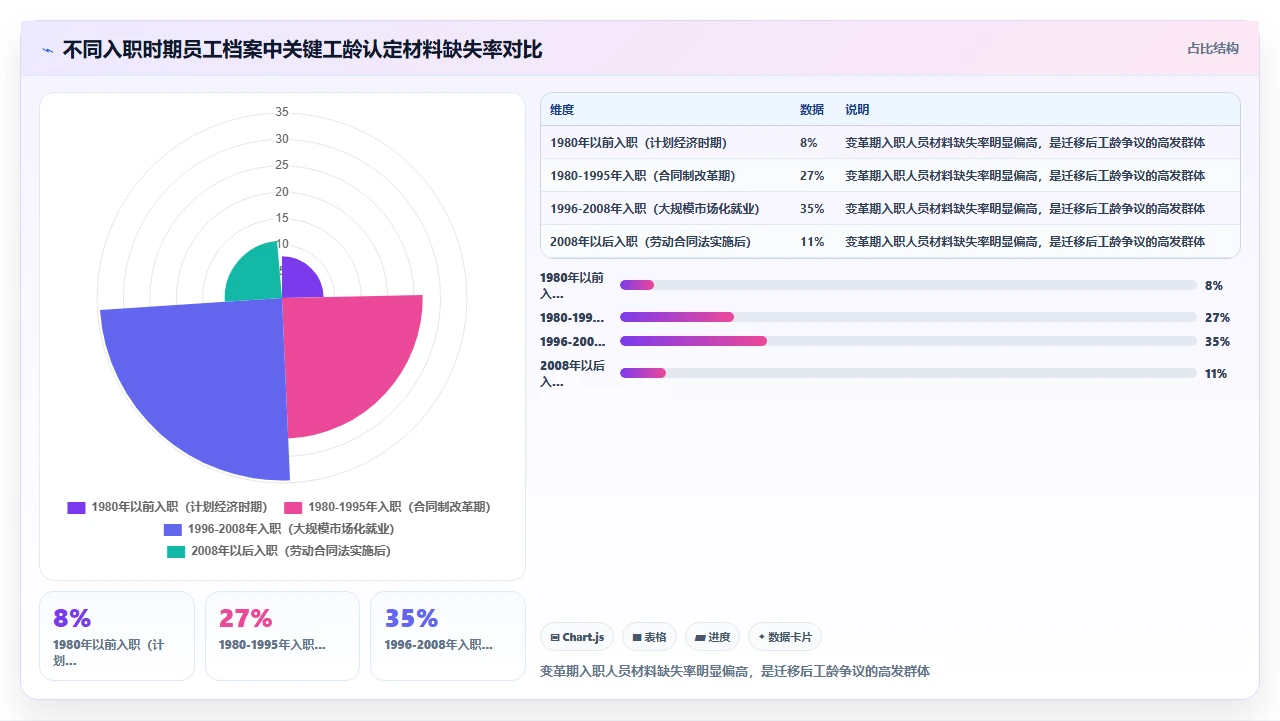
Task: Click the 维度 column header
Action: 562,109
